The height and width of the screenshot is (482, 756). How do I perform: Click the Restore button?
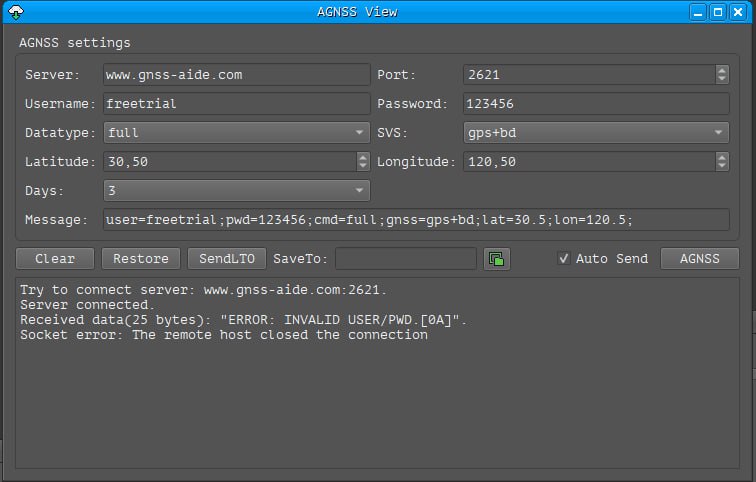tap(141, 259)
